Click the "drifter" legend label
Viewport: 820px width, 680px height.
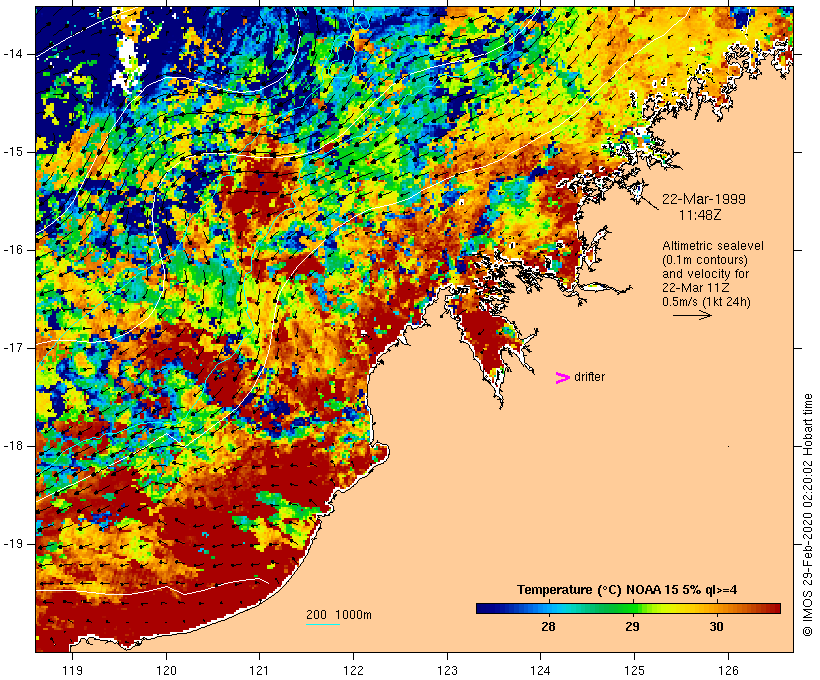point(589,377)
